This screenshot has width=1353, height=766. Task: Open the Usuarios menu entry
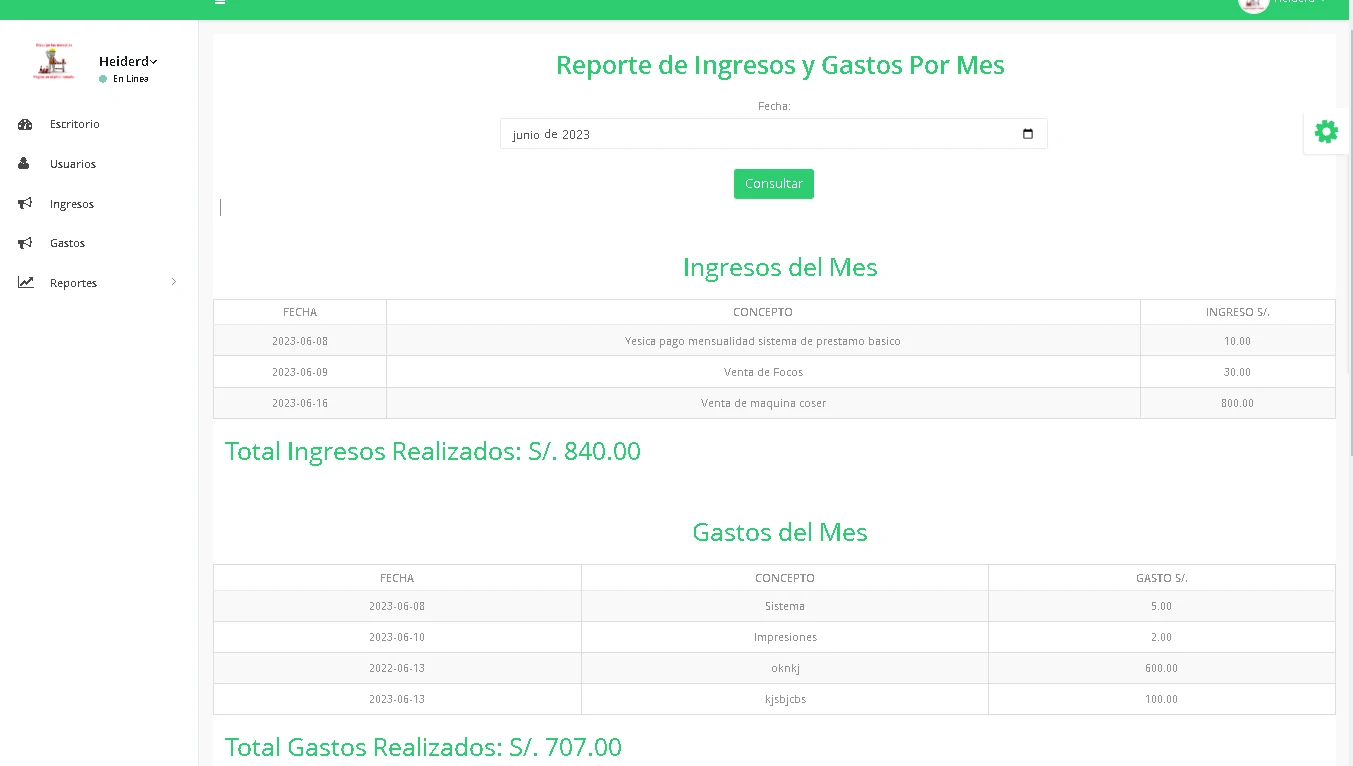click(x=73, y=164)
